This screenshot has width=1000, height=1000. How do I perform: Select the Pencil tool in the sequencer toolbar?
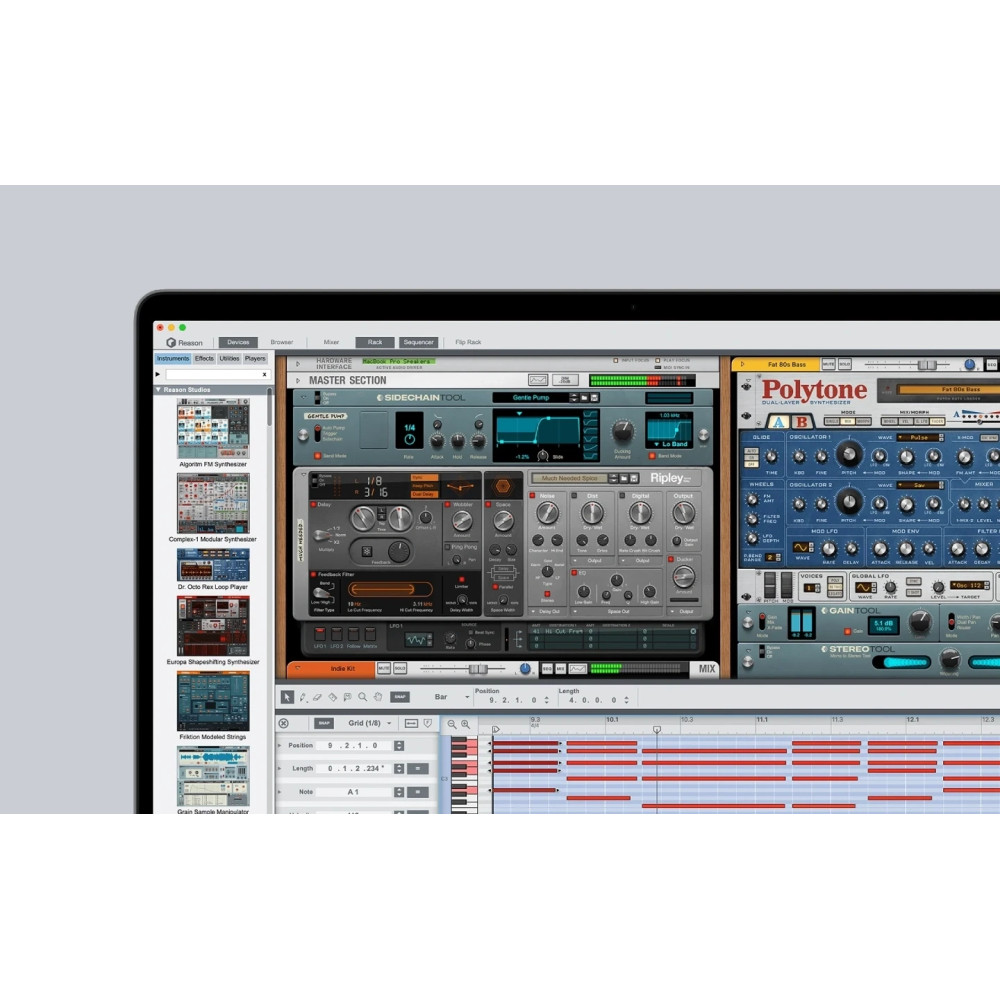click(302, 697)
